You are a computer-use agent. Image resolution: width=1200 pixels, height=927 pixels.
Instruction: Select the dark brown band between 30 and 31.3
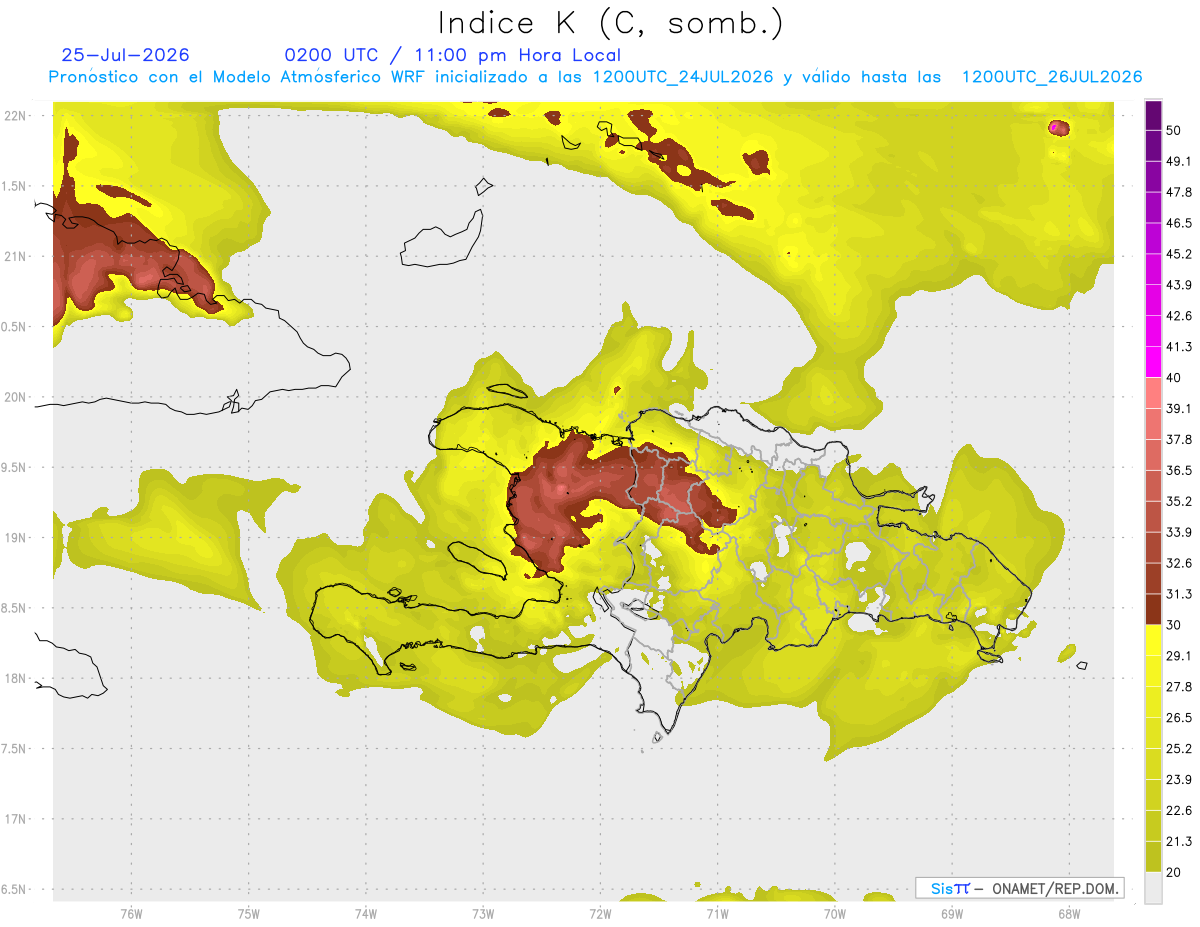[x=1153, y=609]
